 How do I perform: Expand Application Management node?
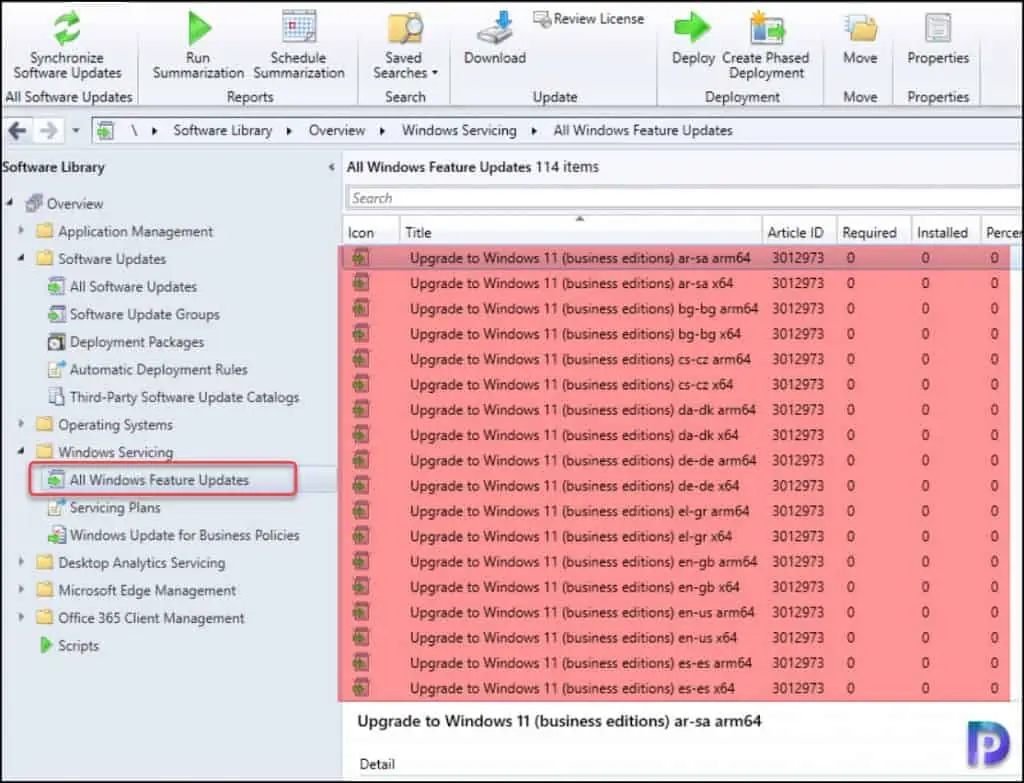(21, 231)
